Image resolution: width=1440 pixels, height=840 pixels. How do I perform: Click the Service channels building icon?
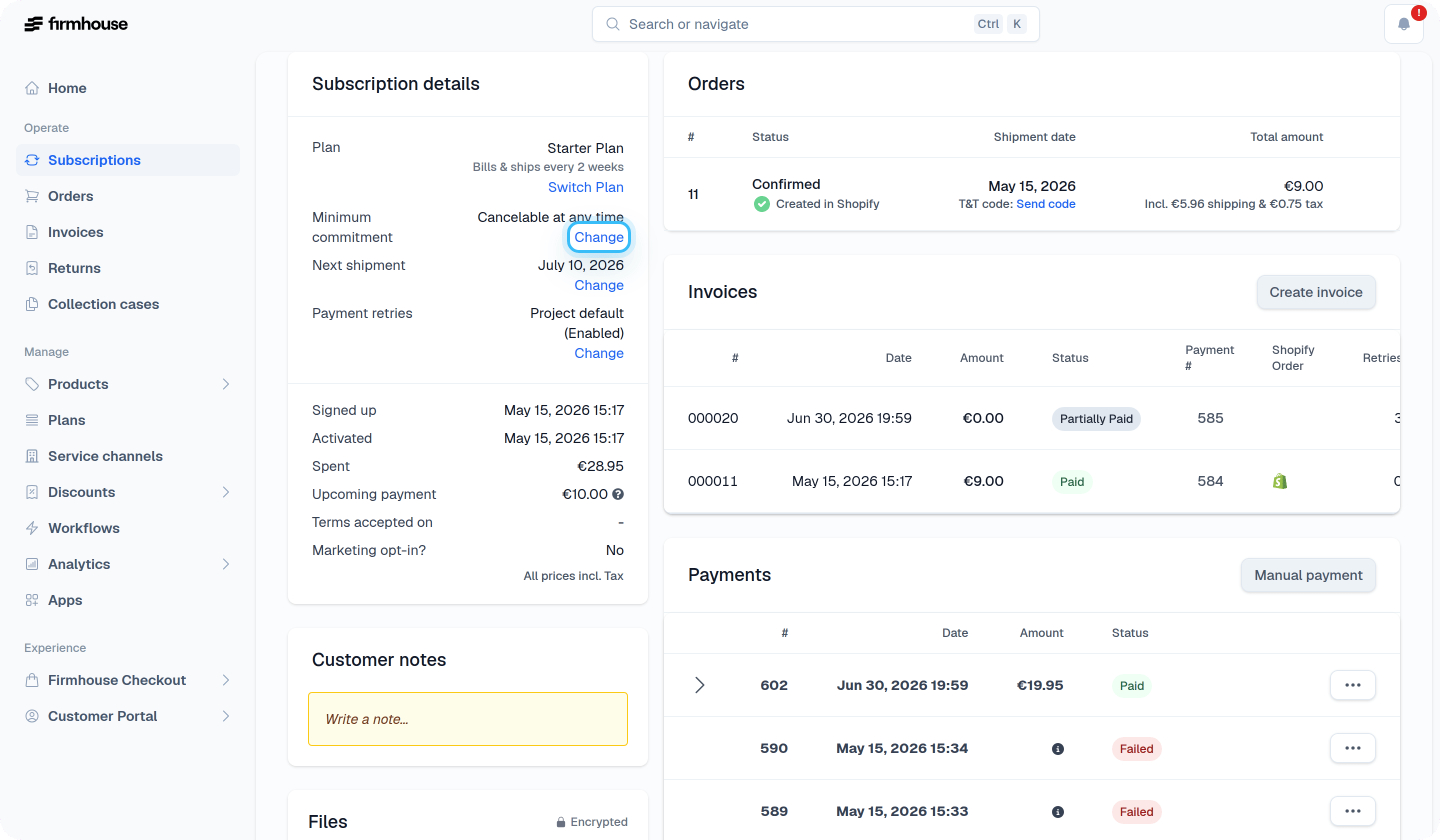(32, 456)
